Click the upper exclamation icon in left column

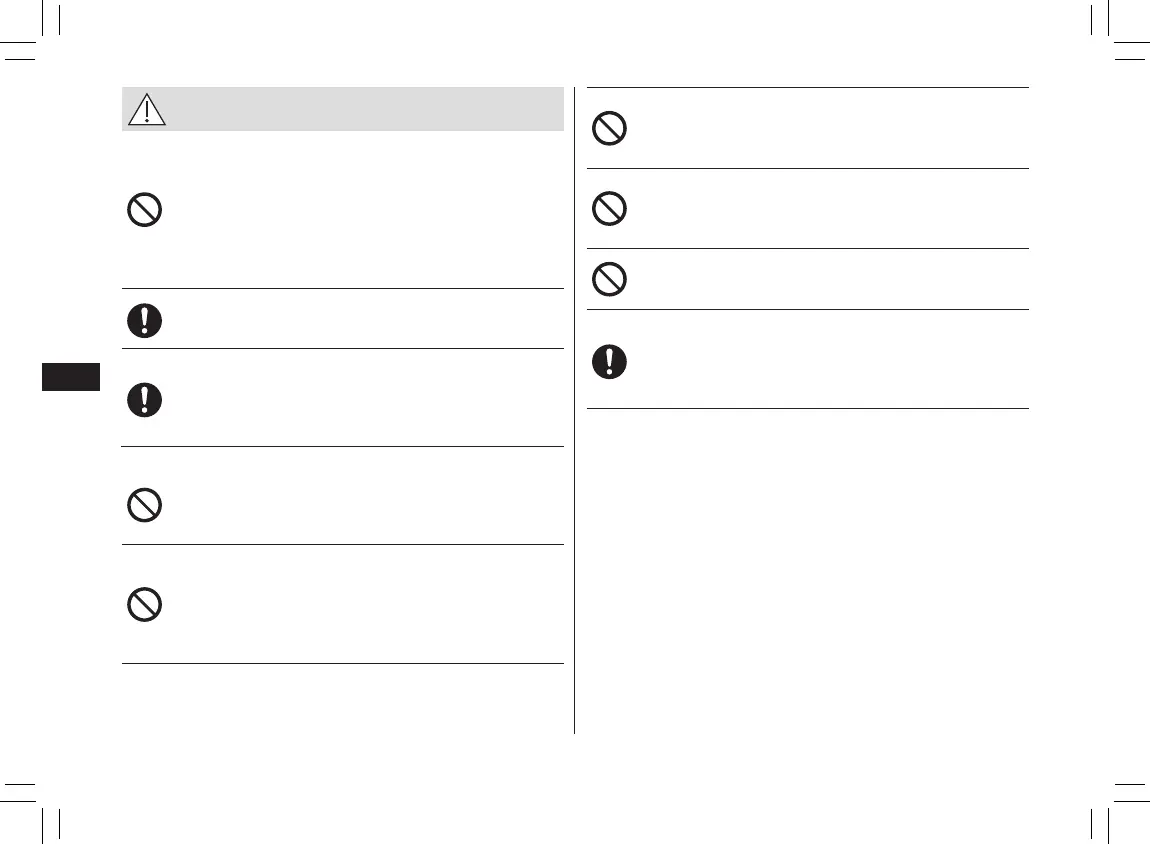(x=145, y=319)
